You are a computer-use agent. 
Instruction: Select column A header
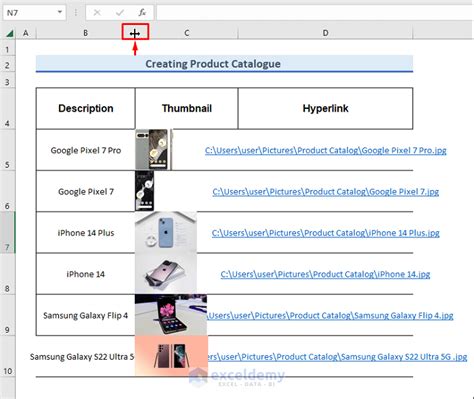point(26,33)
